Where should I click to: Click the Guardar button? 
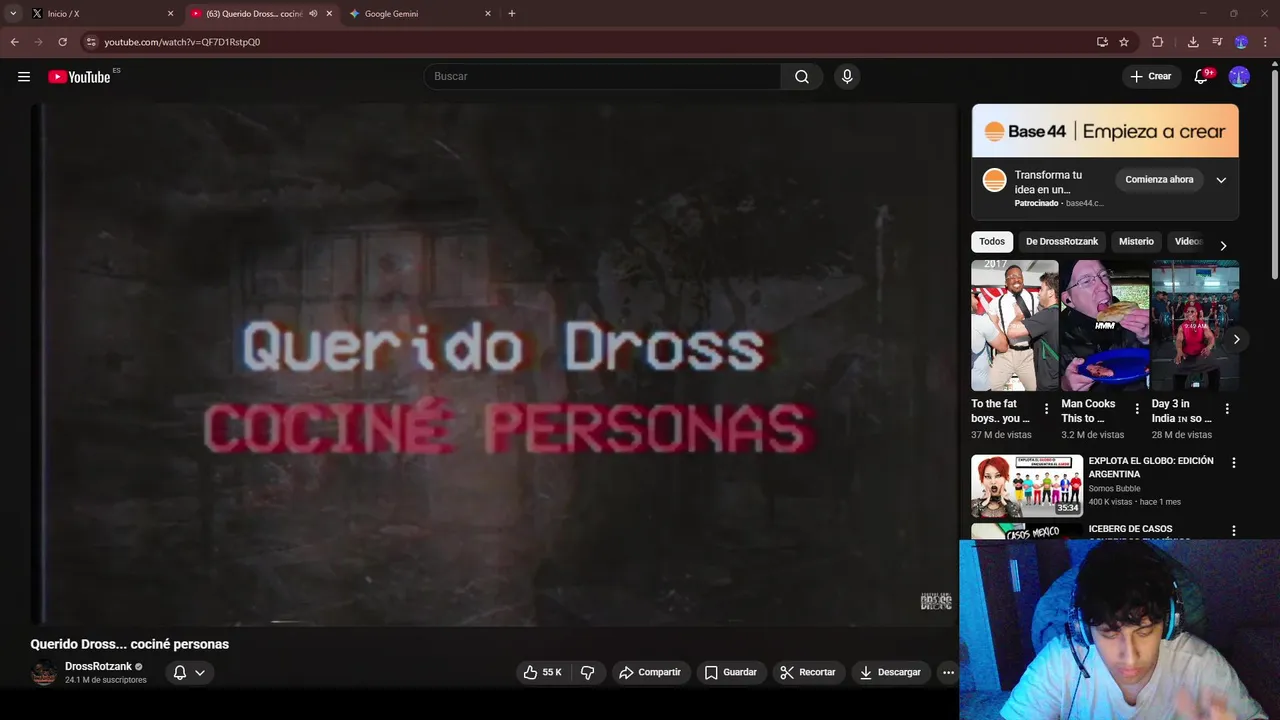coord(731,673)
